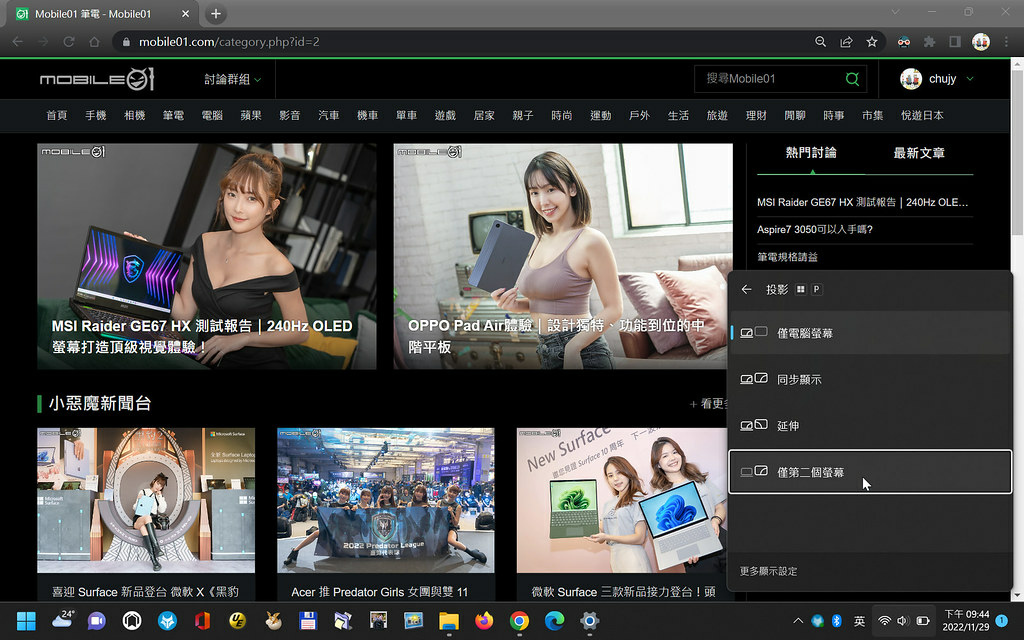The image size is (1024, 640).
Task: Click the Bluetooth tray icon
Action: click(837, 620)
